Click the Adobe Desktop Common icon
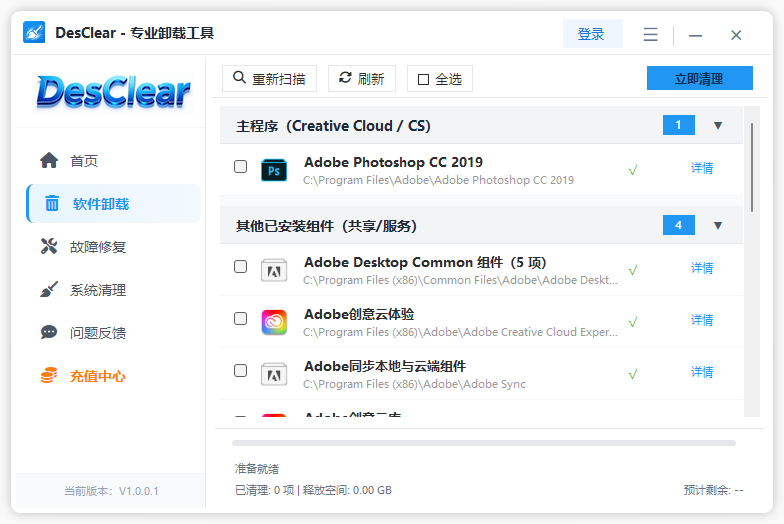Image resolution: width=784 pixels, height=524 pixels. click(x=274, y=270)
